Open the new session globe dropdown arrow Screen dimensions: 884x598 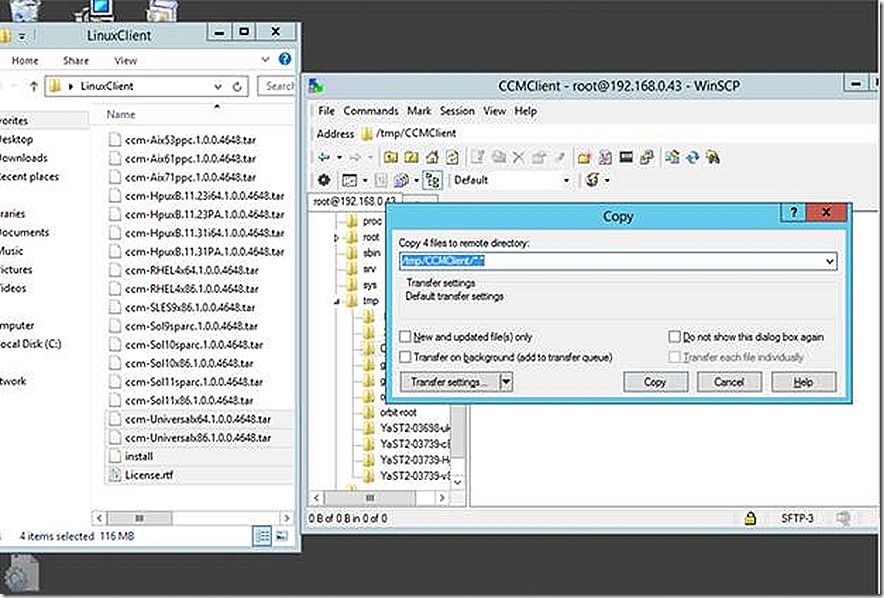point(607,180)
